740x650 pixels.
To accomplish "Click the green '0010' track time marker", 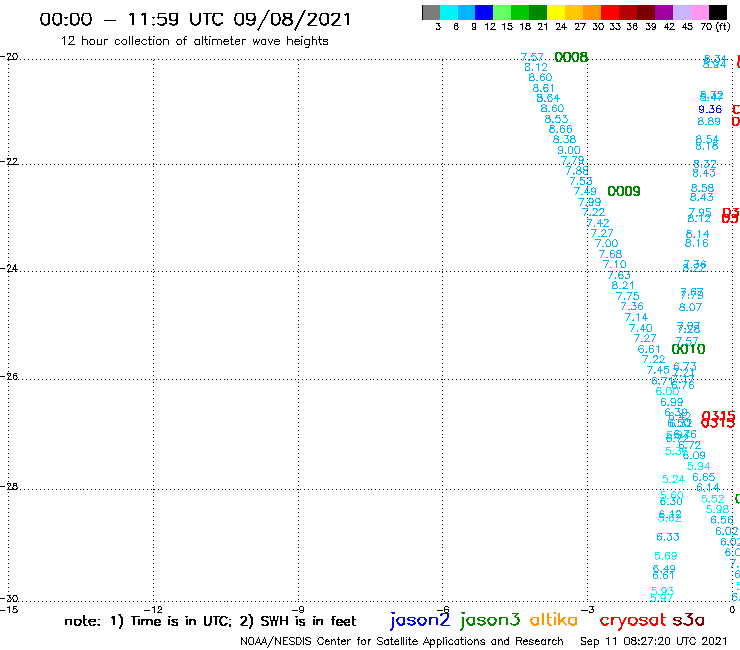I will (x=688, y=349).
